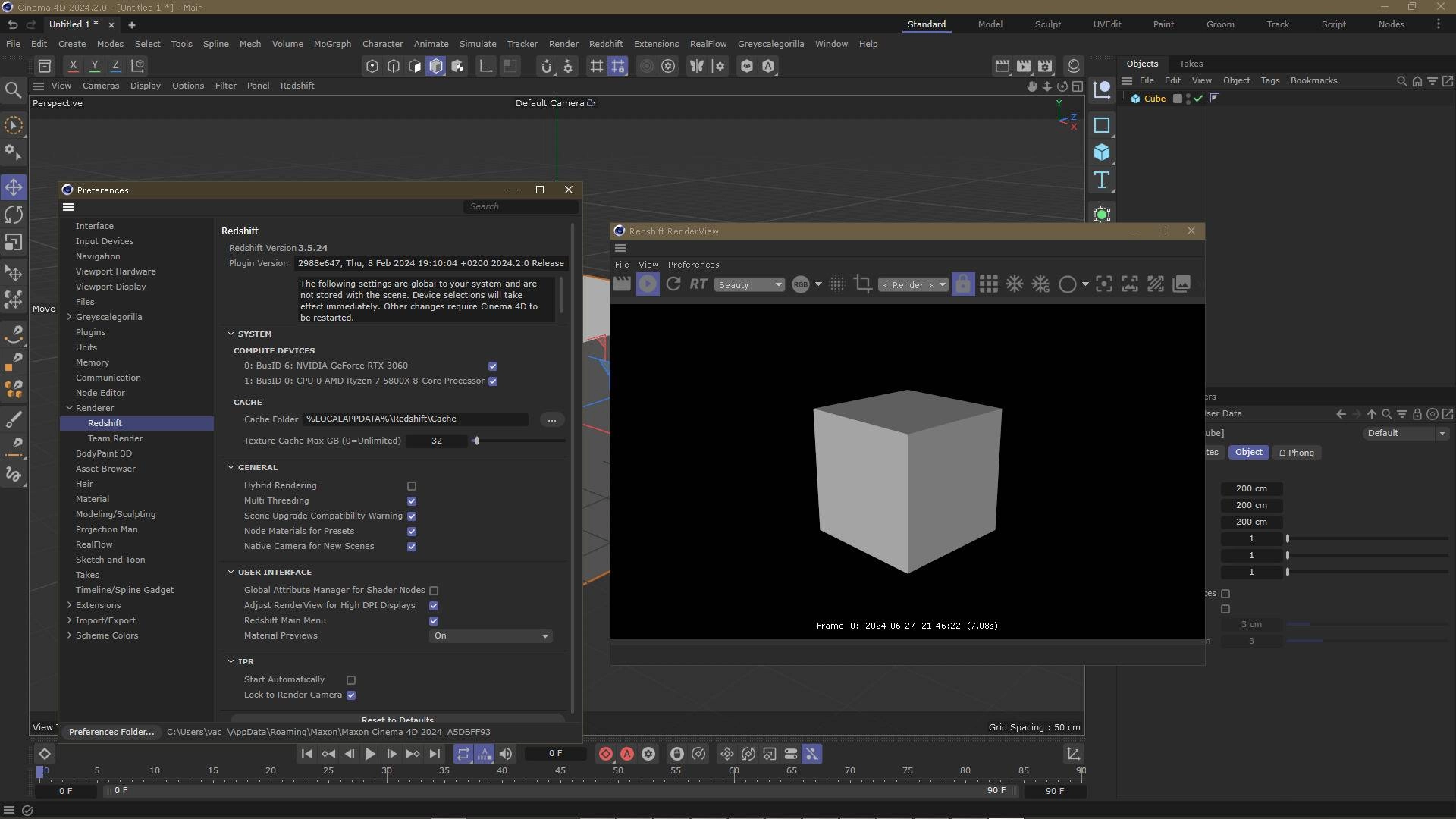This screenshot has width=1456, height=819.
Task: Toggle Multi Threading checkbox
Action: (412, 501)
